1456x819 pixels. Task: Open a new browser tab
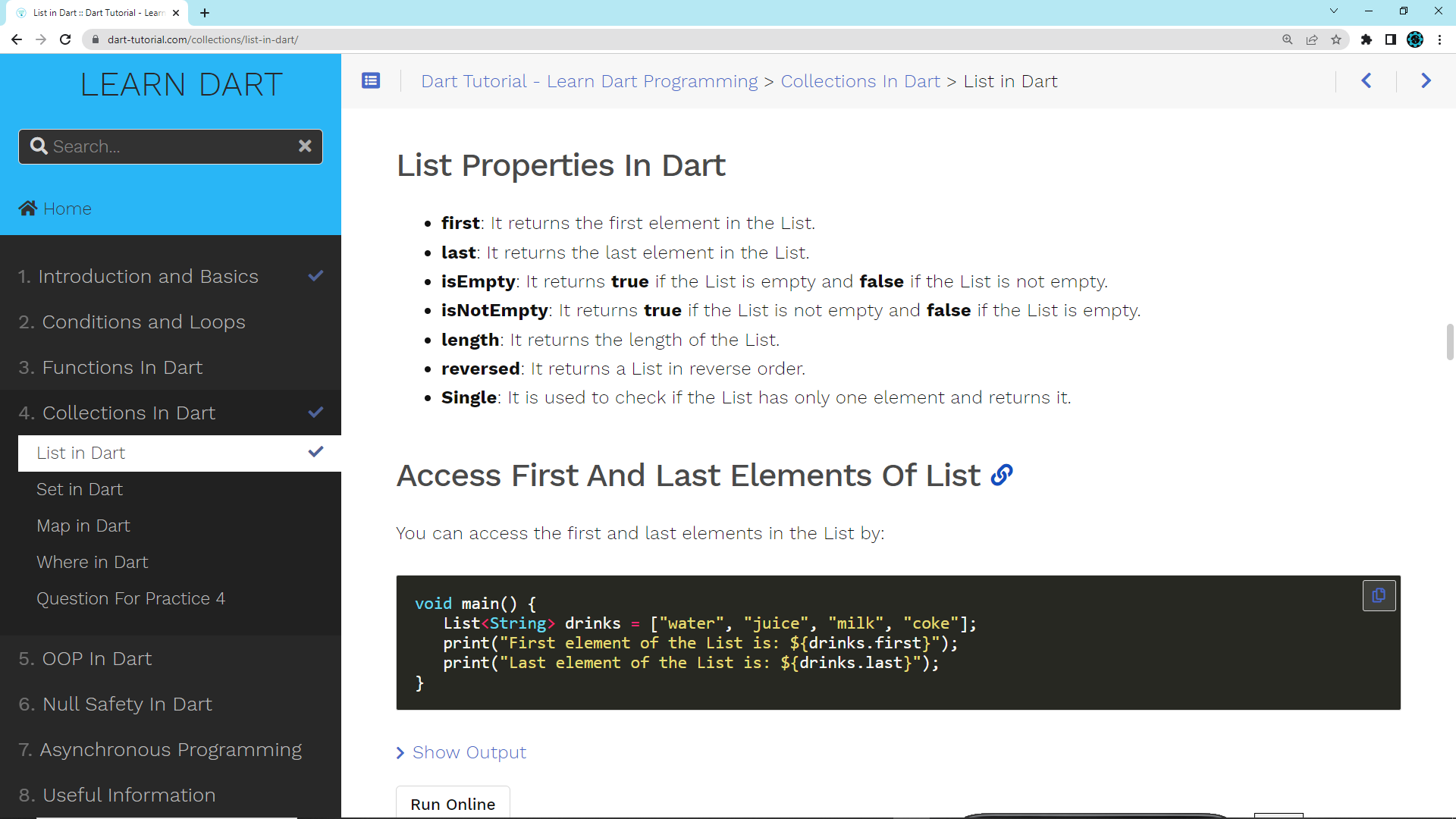[x=205, y=13]
